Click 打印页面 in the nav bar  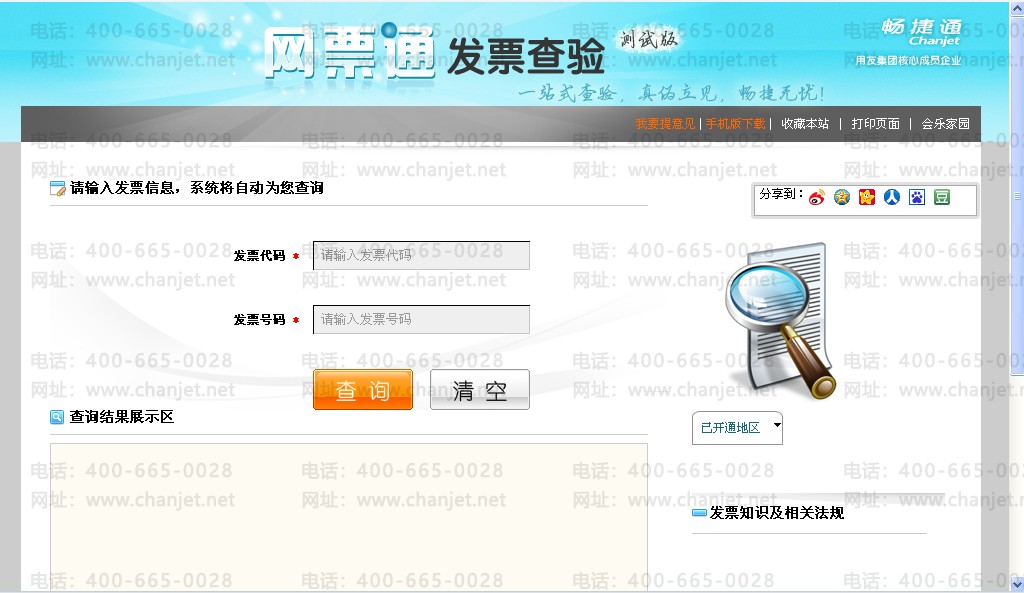pyautogui.click(x=875, y=123)
